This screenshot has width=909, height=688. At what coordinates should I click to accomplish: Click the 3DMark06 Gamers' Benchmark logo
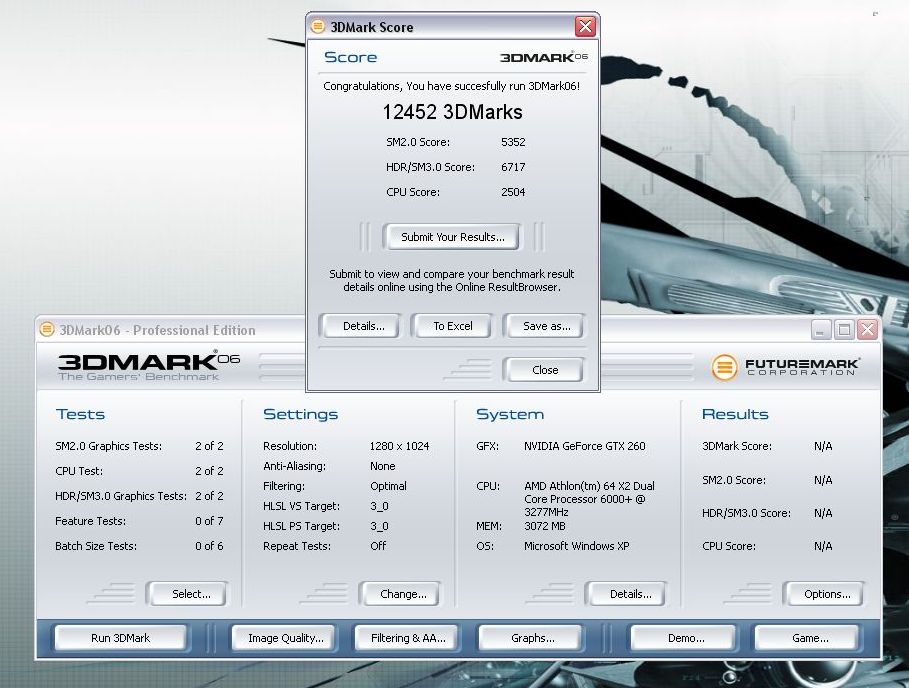click(x=149, y=366)
